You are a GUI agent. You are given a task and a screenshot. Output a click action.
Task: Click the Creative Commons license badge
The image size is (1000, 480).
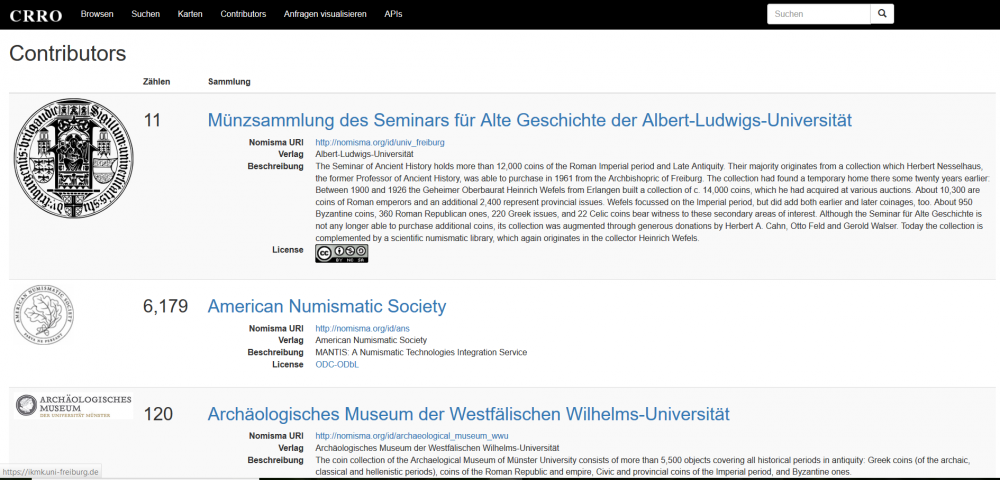(x=341, y=253)
